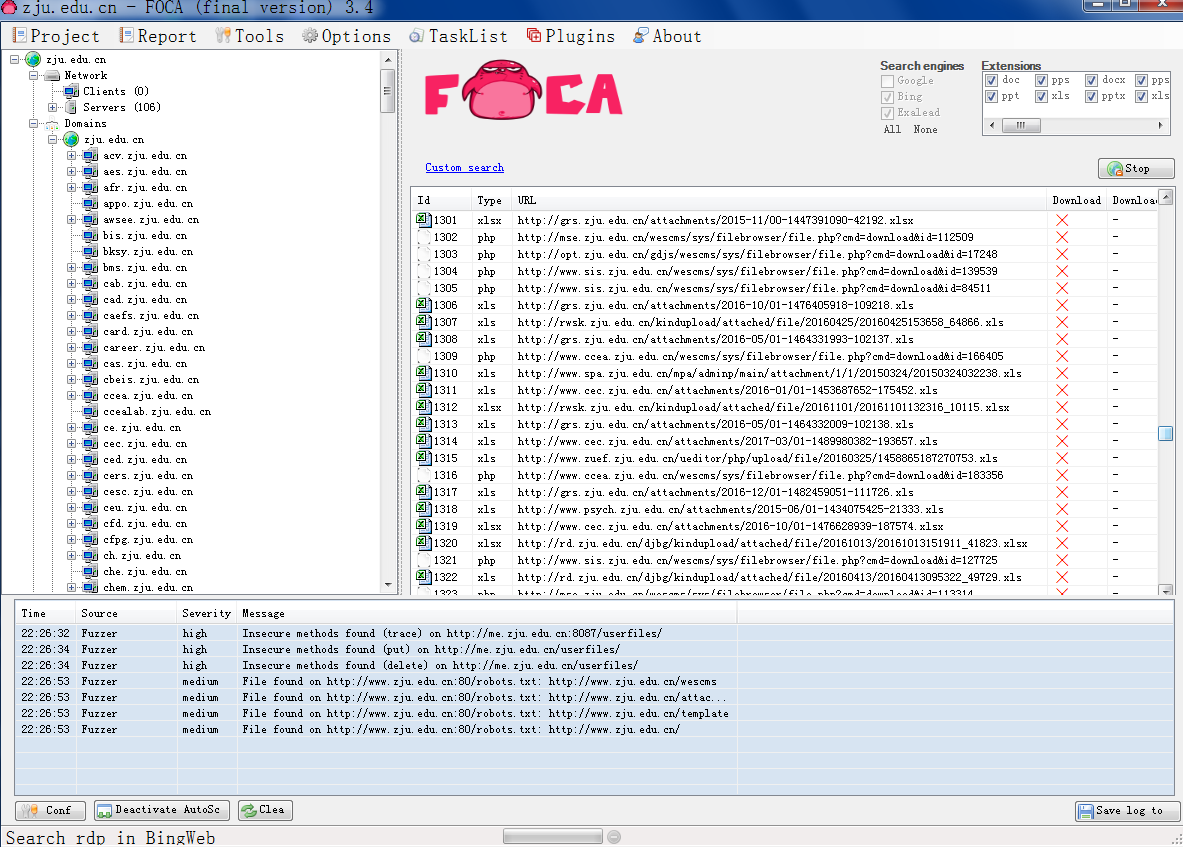The width and height of the screenshot is (1183, 847).
Task: Expand the aes.zju.edu.cn subdomain node
Action: tap(72, 171)
